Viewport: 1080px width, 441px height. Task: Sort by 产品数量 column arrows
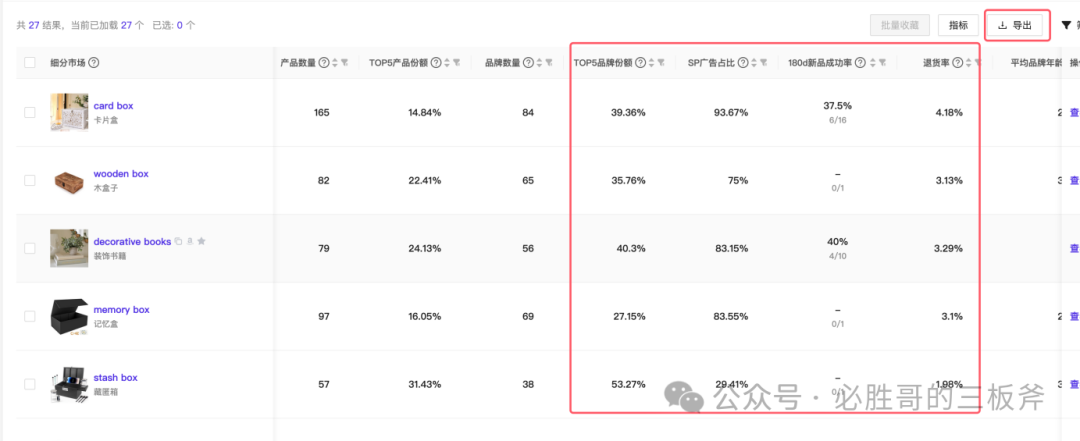[x=334, y=63]
